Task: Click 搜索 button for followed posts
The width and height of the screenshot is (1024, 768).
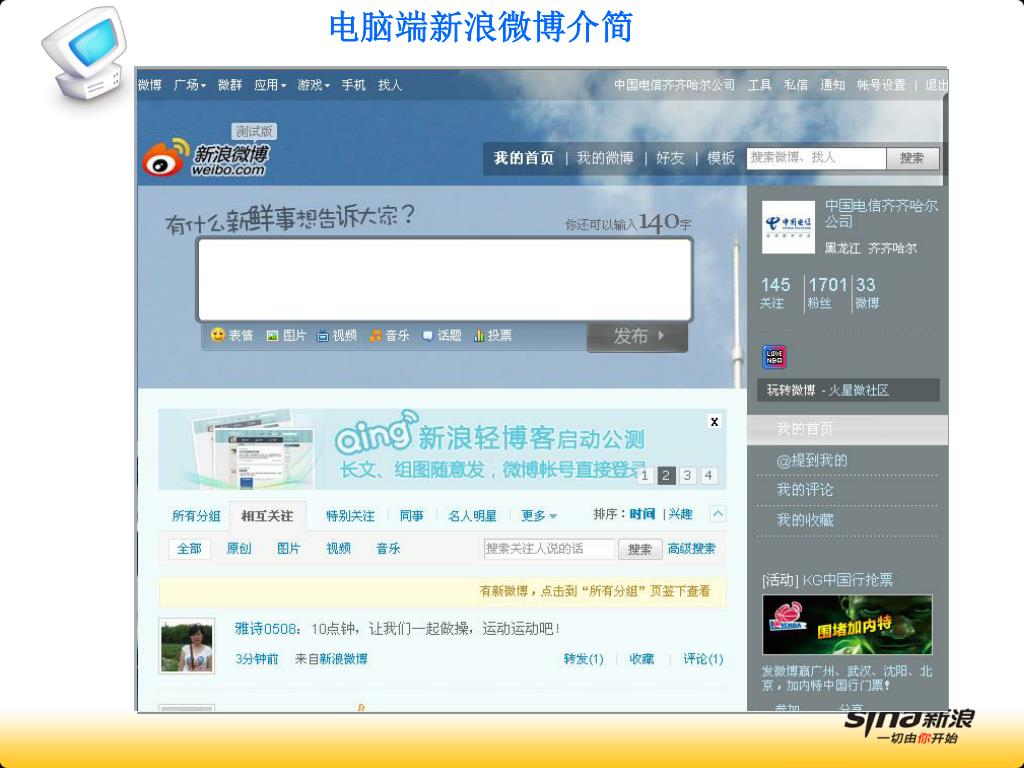Action: pos(640,549)
